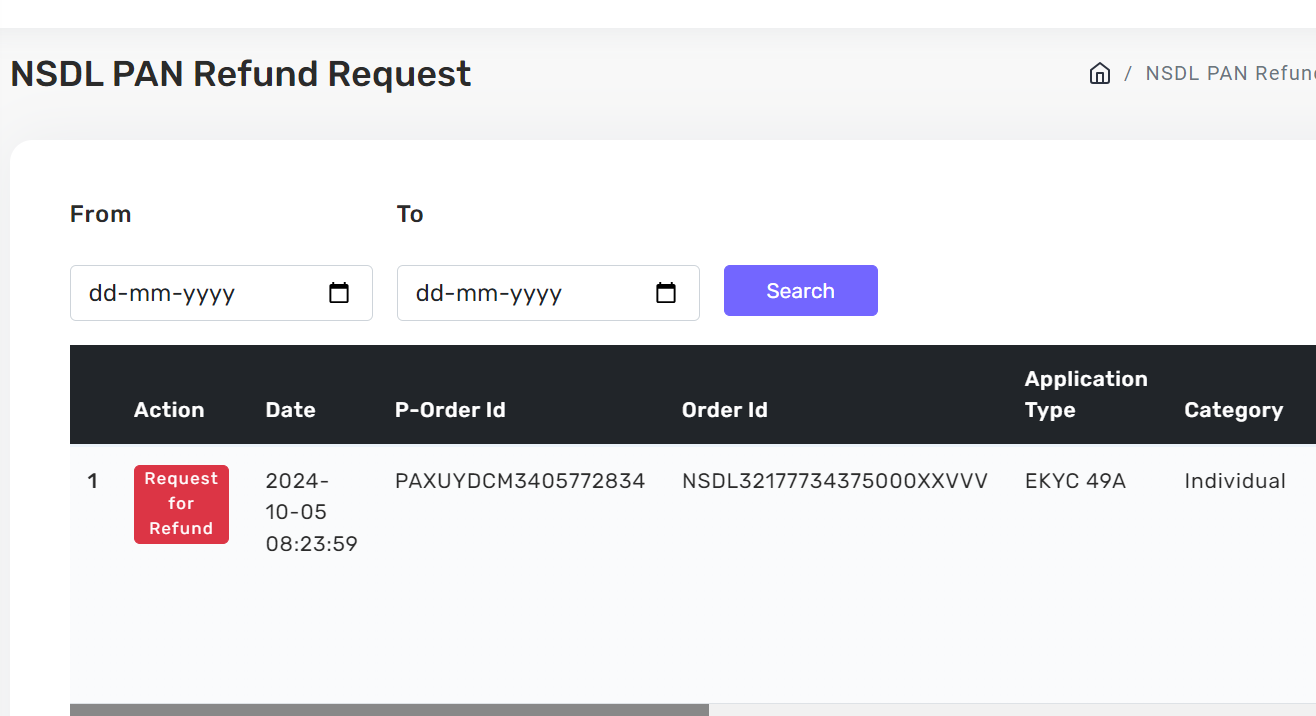Select the Order Id column header
Screen dimensions: 1316x716
tap(724, 410)
